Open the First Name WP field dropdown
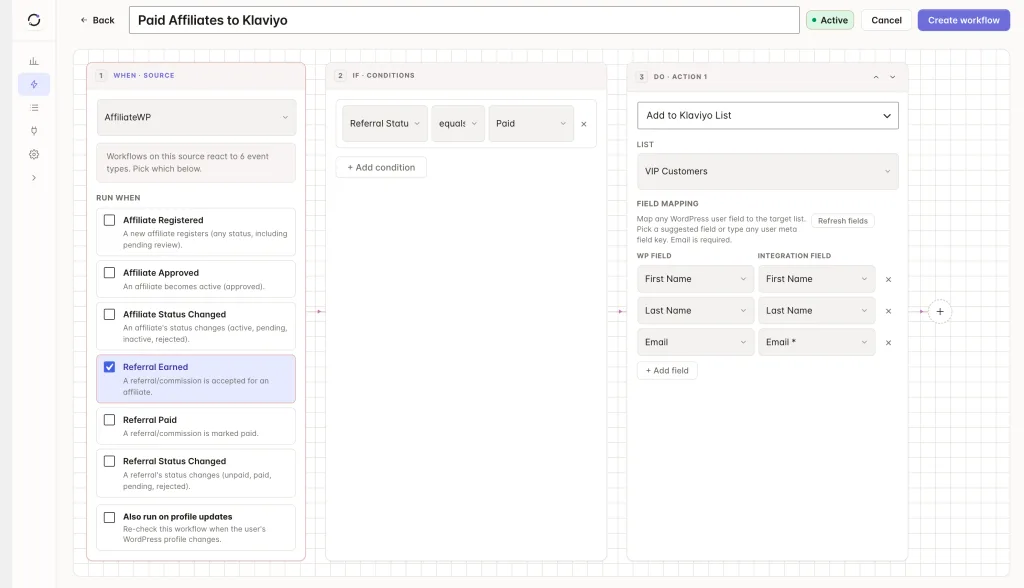The image size is (1024, 588). coord(695,279)
